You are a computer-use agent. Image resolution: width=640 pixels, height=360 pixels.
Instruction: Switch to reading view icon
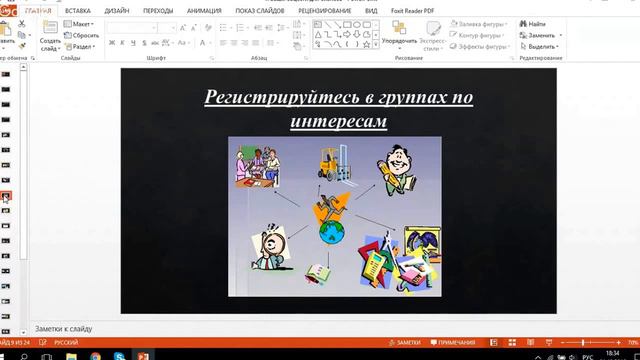click(530, 342)
